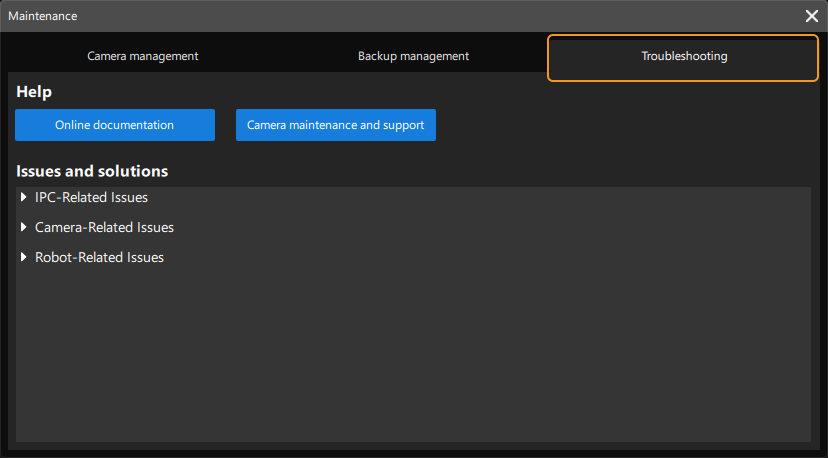This screenshot has width=828, height=458.
Task: Switch to the Camera management tab
Action: pos(143,56)
